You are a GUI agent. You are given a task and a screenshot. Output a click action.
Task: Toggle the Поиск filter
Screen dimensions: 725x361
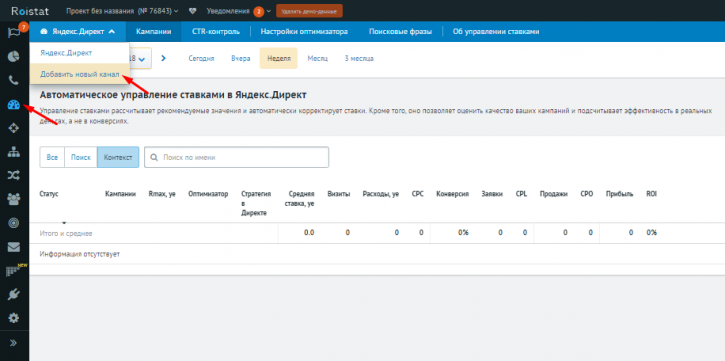point(80,157)
